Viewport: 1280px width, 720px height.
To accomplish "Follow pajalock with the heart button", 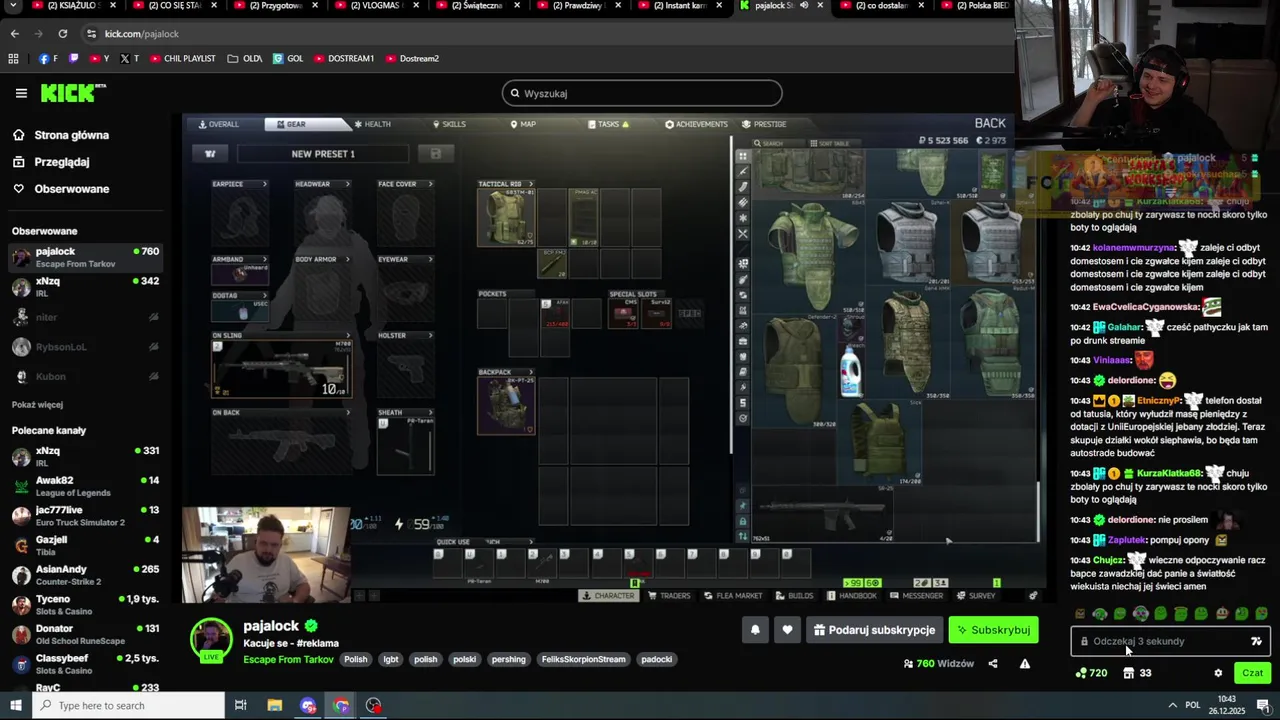I will tap(787, 630).
